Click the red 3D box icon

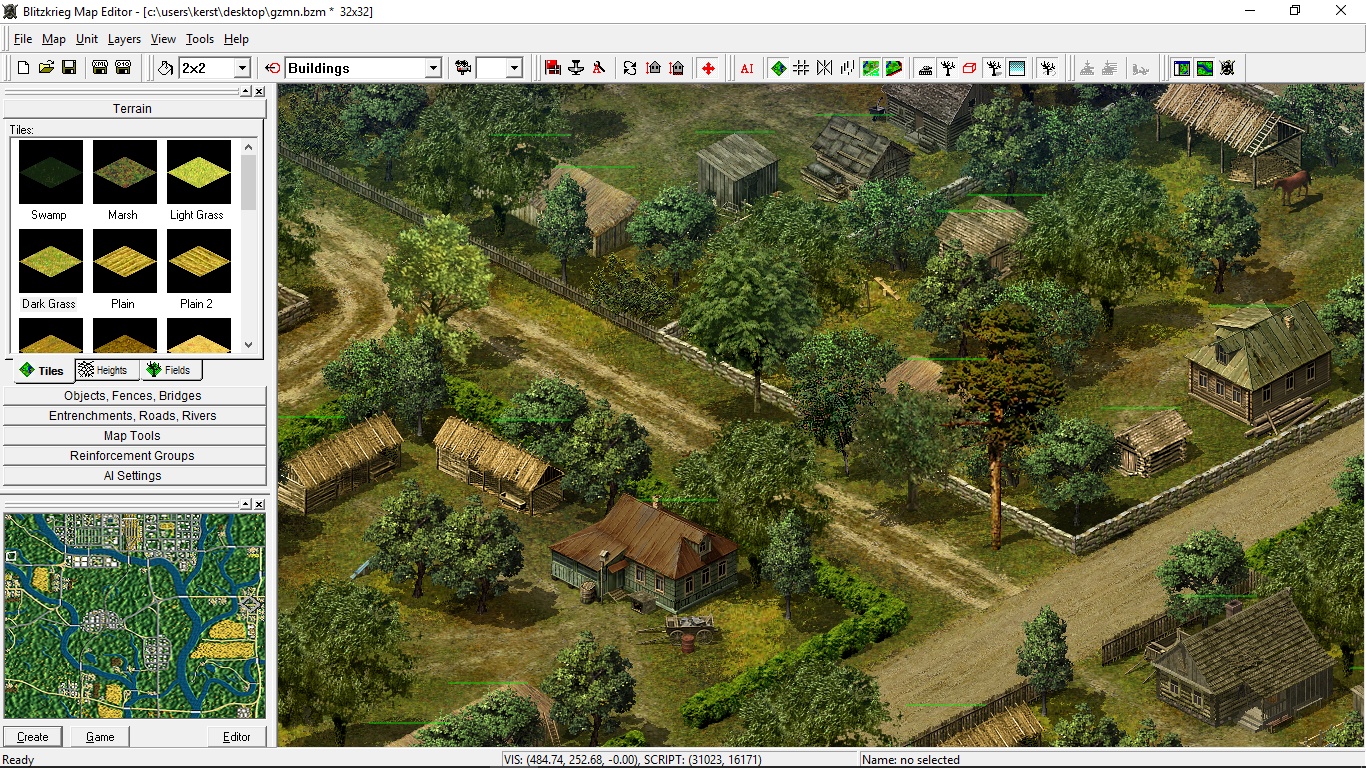coord(970,68)
